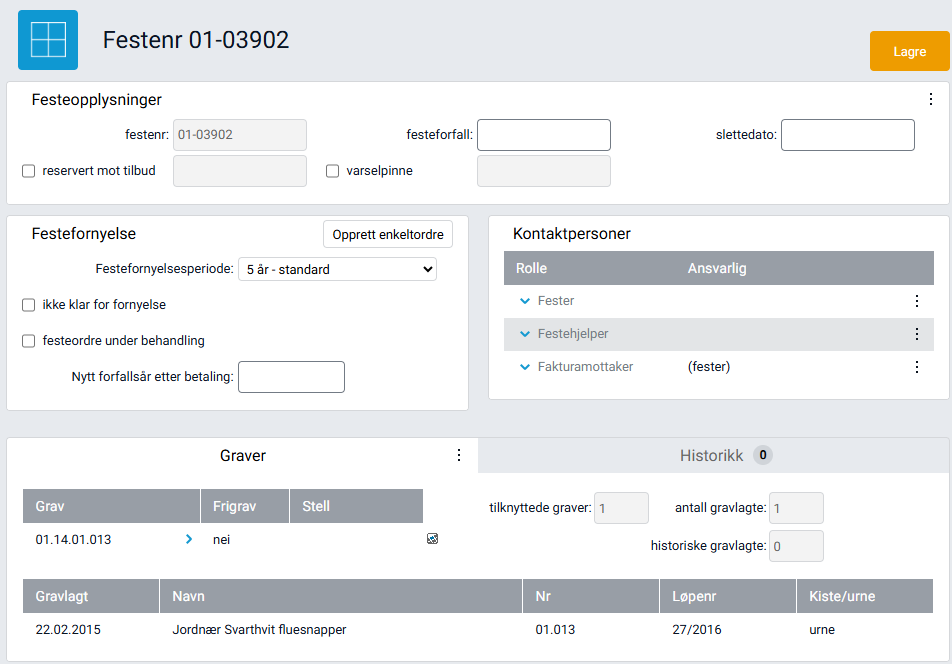Enable the reservert mot tilbud checkbox
The image size is (952, 664).
tap(29, 171)
